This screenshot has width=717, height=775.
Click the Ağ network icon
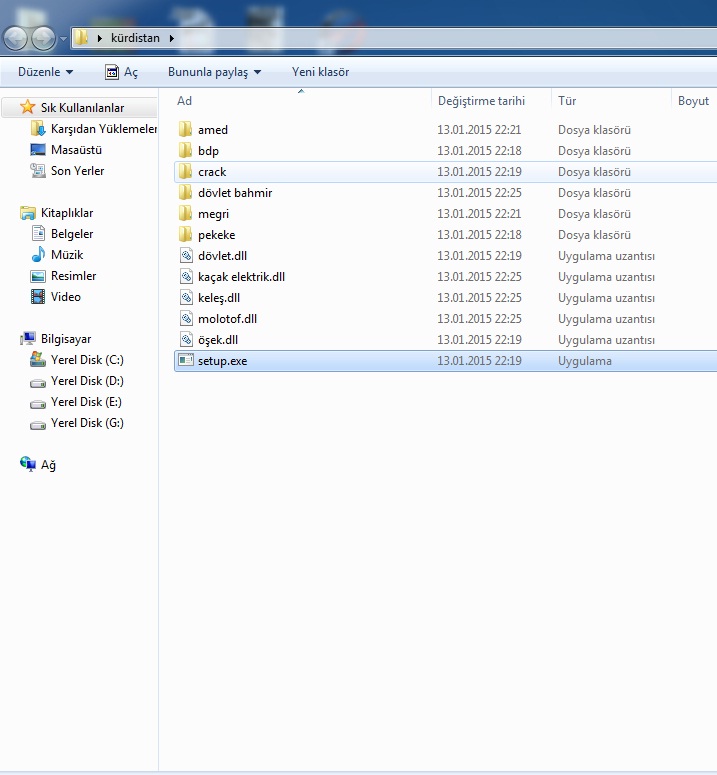click(x=28, y=464)
